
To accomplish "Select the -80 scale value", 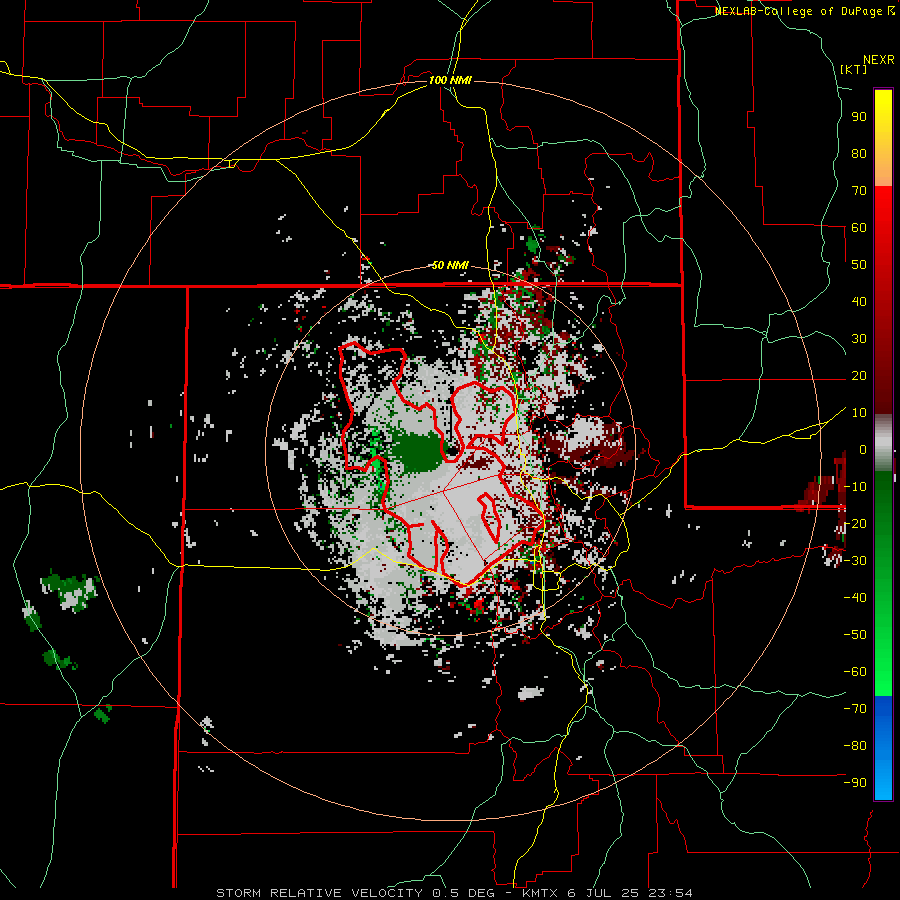I will (x=855, y=746).
